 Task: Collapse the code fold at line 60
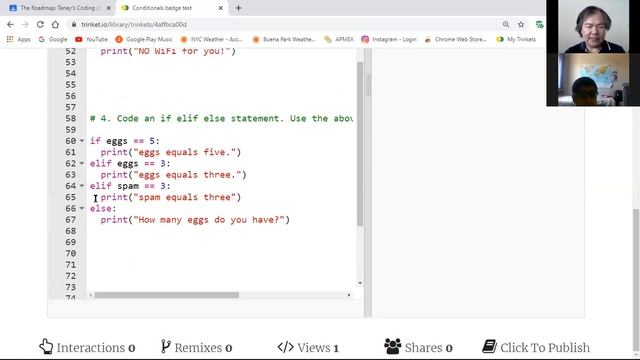(82, 141)
